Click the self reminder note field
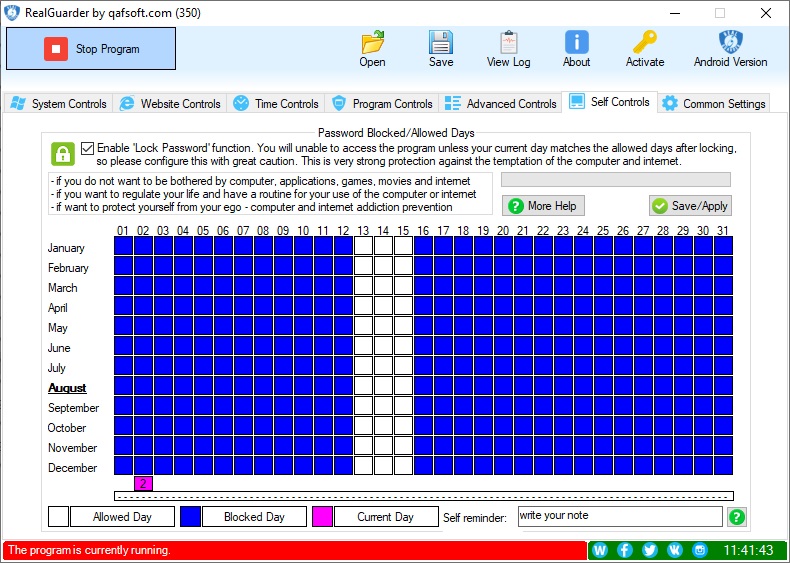Image resolution: width=790 pixels, height=563 pixels. tap(619, 517)
